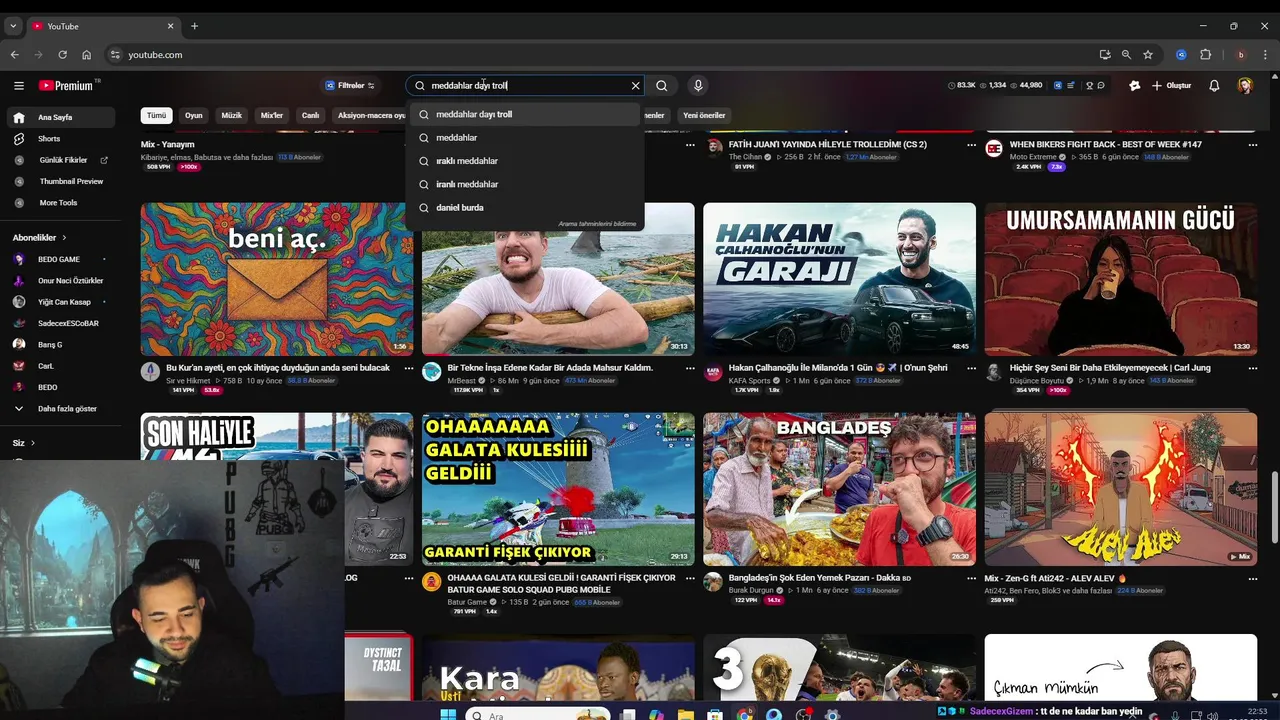Click the MrBeast channel name
This screenshot has width=1280, height=720.
click(x=462, y=381)
